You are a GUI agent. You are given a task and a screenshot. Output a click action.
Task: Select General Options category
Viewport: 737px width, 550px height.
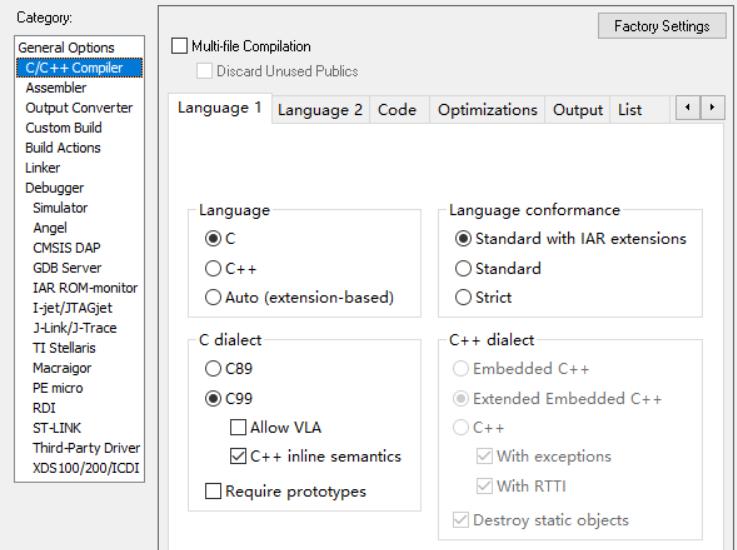69,47
